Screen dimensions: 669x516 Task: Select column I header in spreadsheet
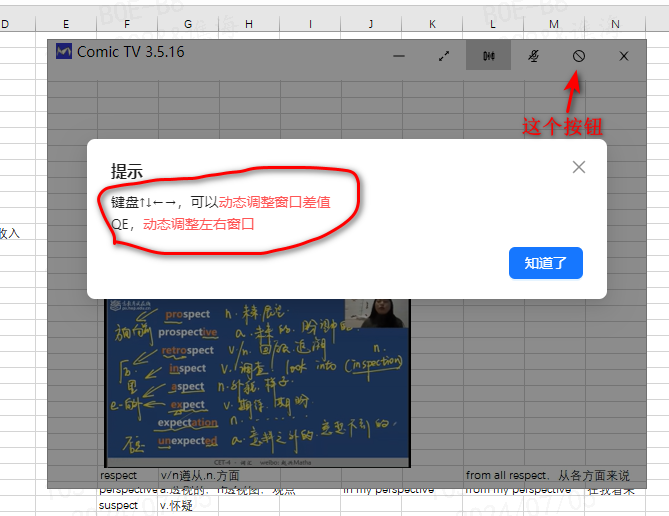pos(310,24)
